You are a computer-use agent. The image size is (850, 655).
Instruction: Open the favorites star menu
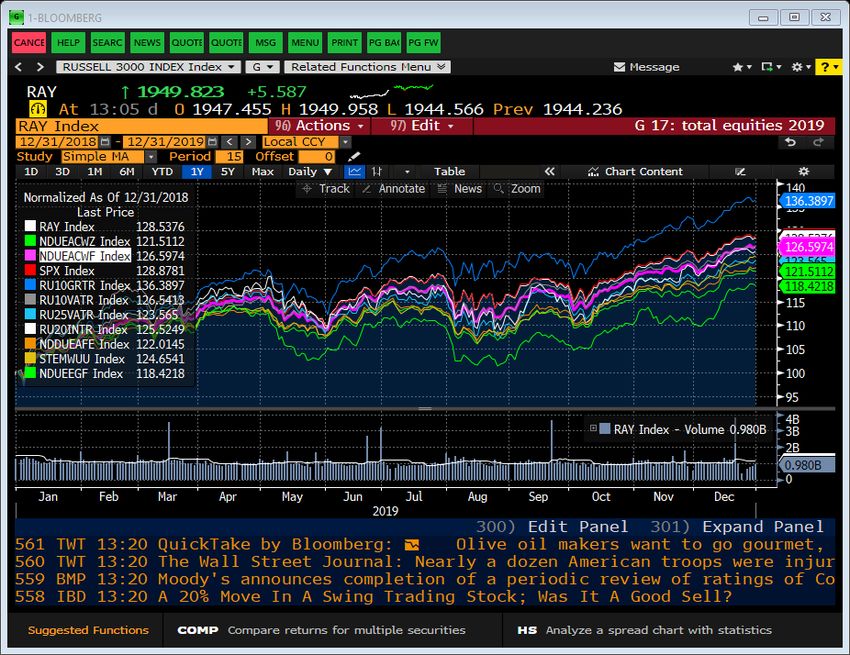pyautogui.click(x=742, y=67)
